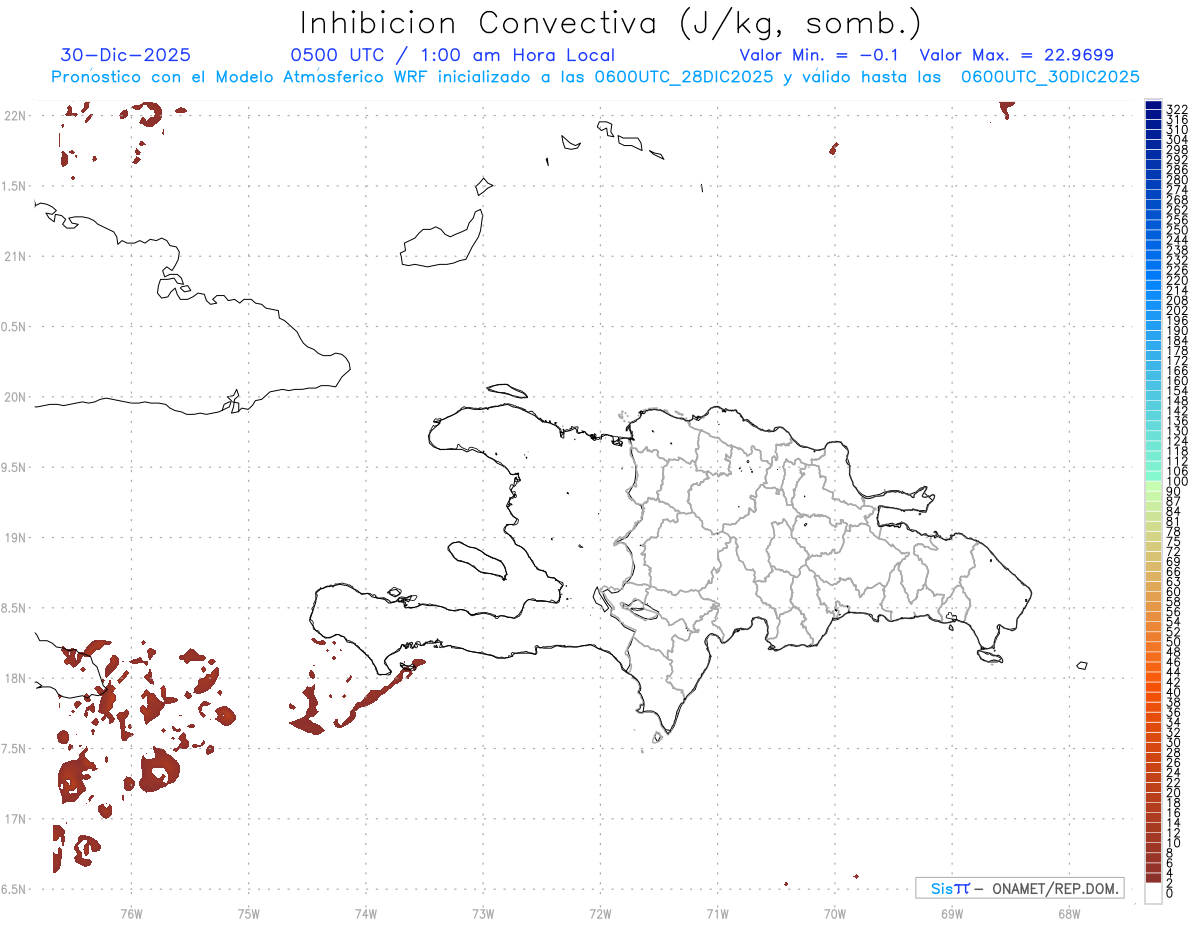
Task: Click the "69W" longitude label
Action: click(x=952, y=913)
